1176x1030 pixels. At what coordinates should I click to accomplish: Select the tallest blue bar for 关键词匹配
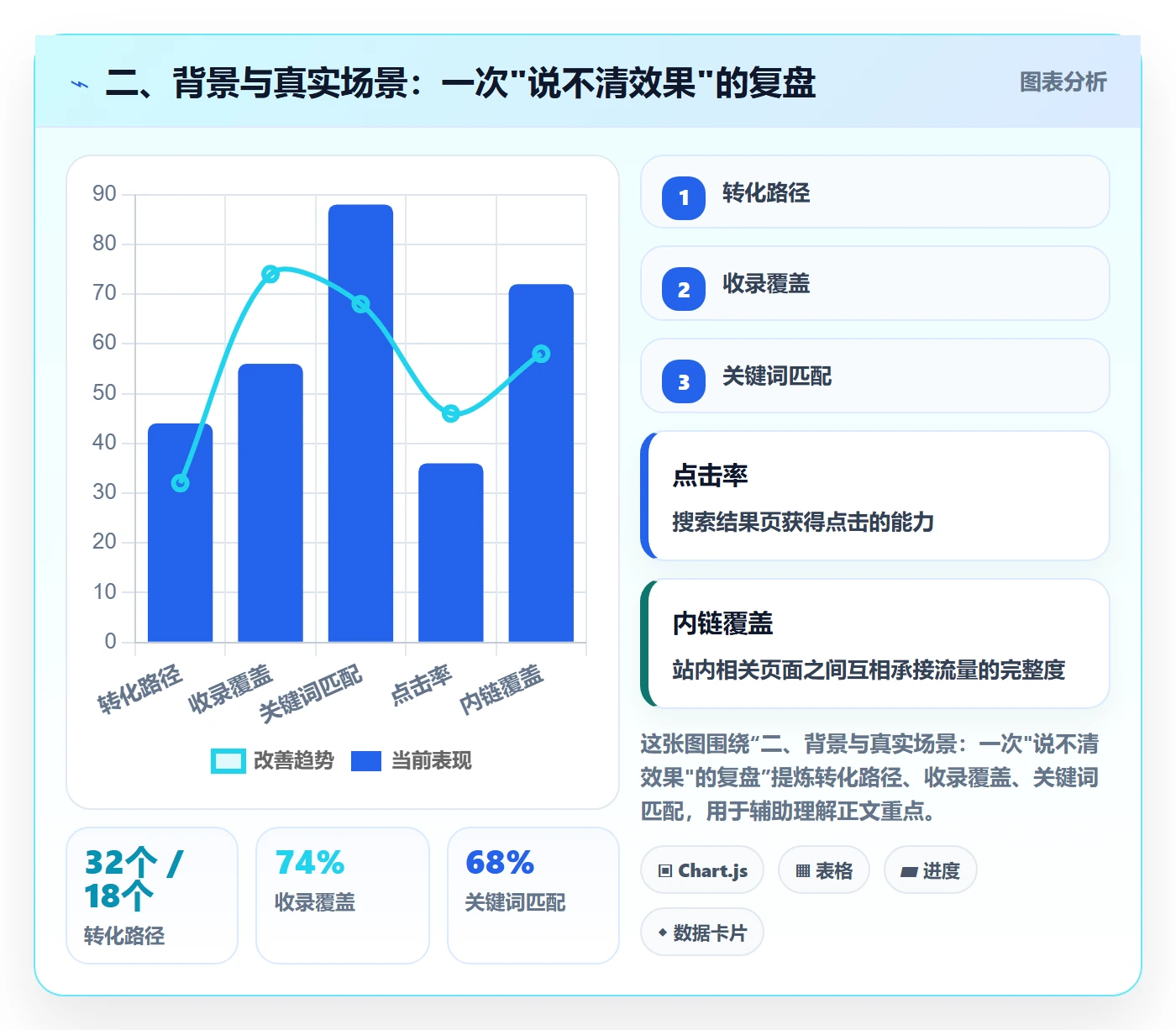tap(360, 423)
